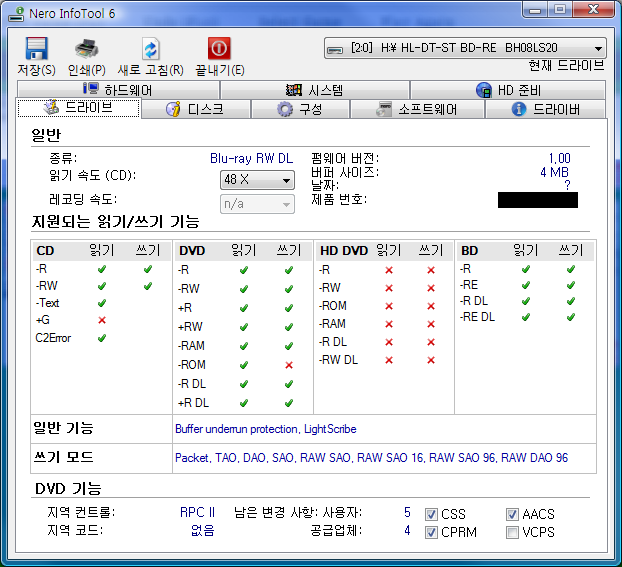Click the drive icon on the 드라이브 tab
This screenshot has width=622, height=567.
point(51,108)
